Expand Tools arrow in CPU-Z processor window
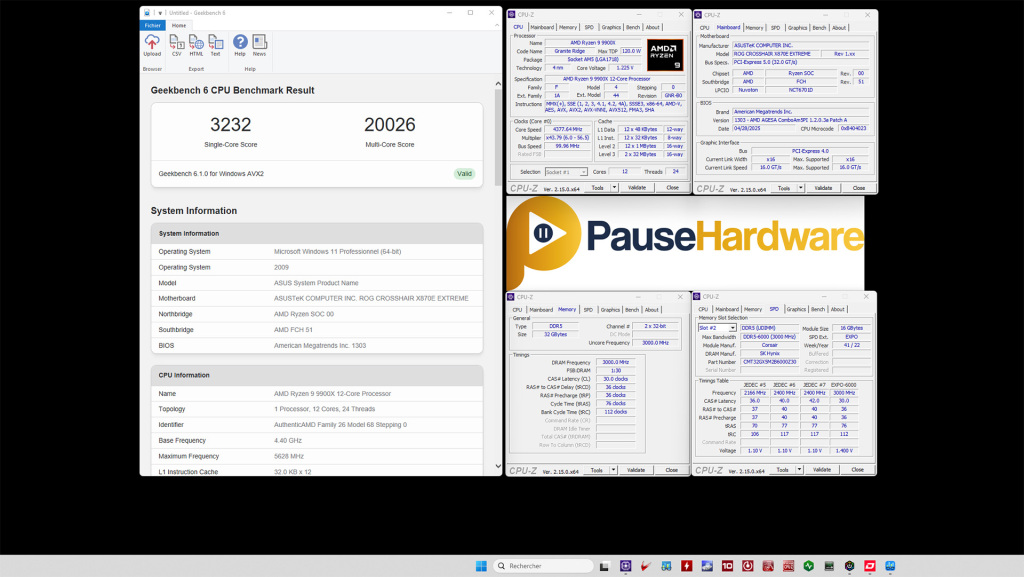1024x577 pixels. coord(614,188)
